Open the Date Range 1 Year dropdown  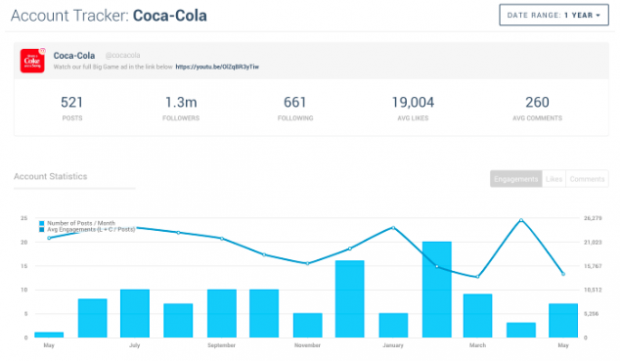pos(554,15)
